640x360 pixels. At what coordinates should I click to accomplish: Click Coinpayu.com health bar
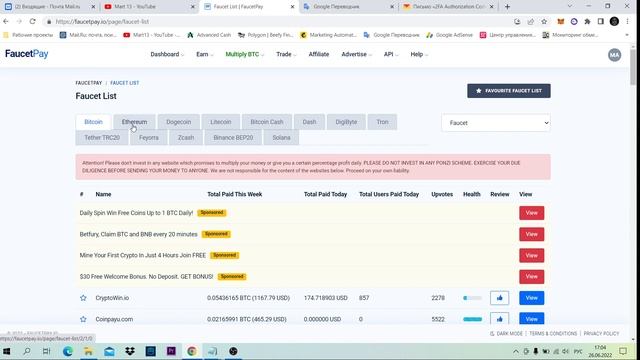pos(472,319)
